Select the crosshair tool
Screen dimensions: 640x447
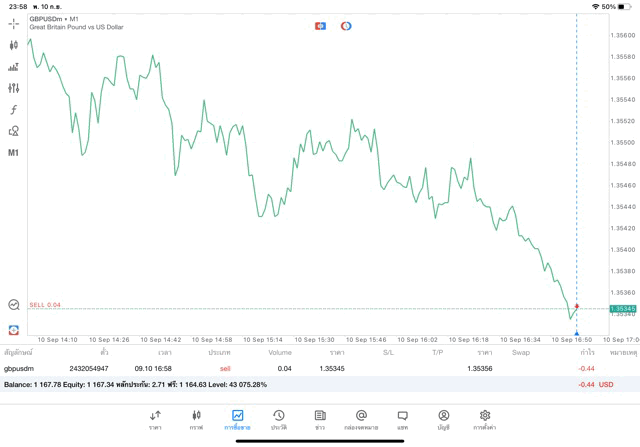pyautogui.click(x=14, y=23)
